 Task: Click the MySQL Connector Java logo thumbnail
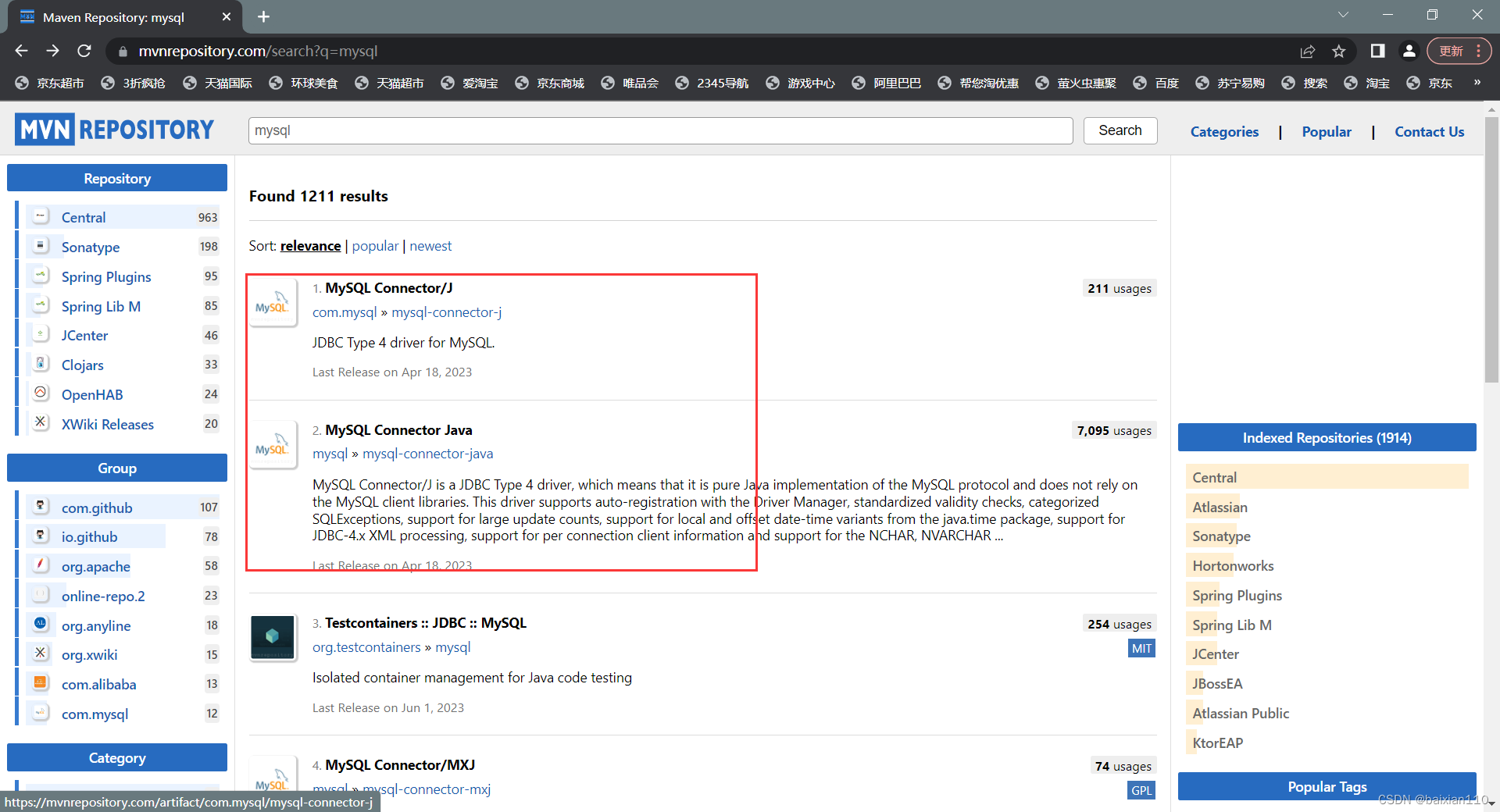[273, 445]
